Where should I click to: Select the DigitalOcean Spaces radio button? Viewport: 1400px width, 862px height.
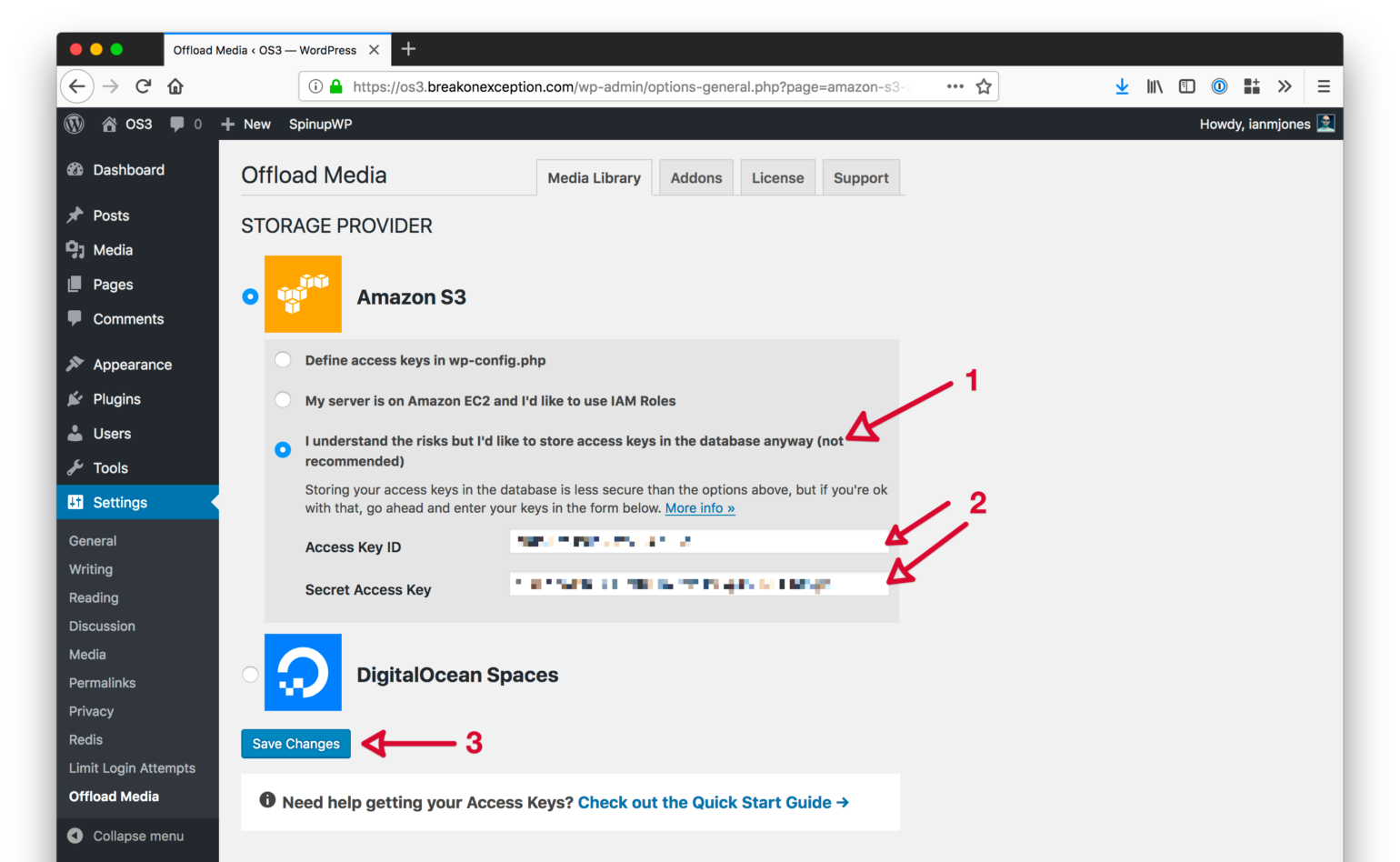pos(250,674)
